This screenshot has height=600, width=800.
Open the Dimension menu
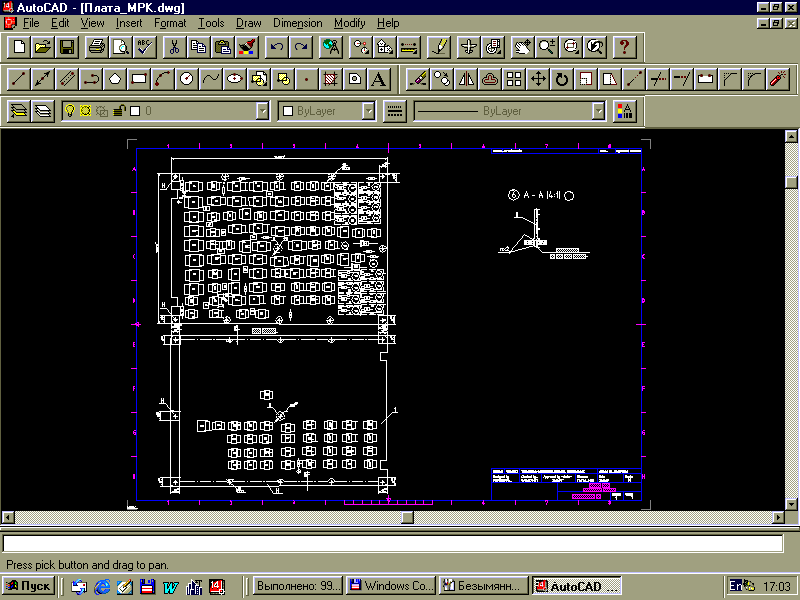[297, 23]
